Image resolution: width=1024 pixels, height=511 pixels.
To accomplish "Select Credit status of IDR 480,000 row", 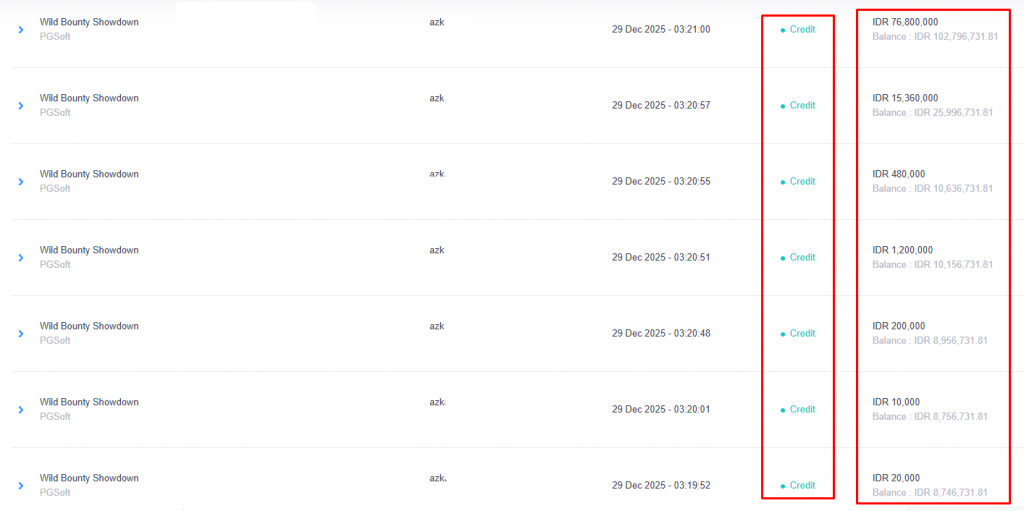I will click(802, 182).
